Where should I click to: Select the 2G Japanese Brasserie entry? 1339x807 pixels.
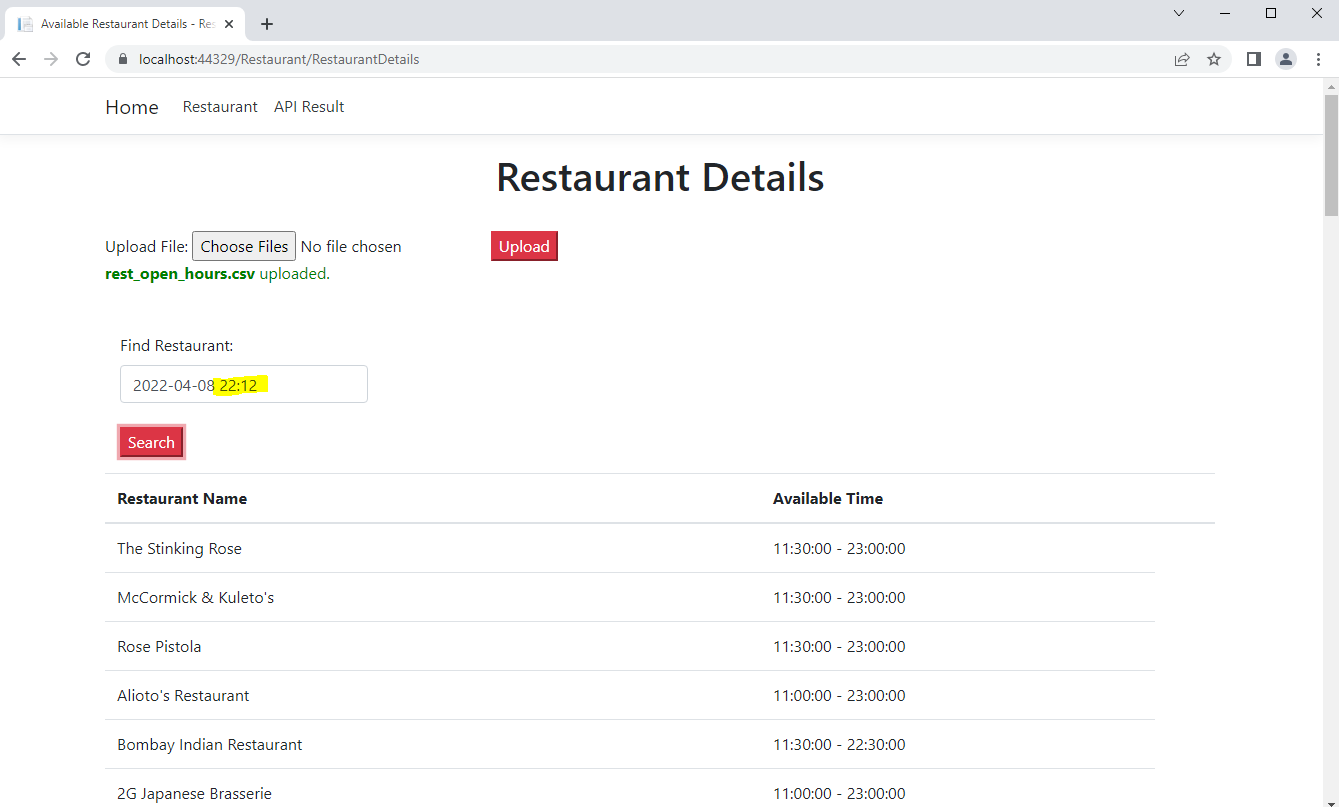194,793
